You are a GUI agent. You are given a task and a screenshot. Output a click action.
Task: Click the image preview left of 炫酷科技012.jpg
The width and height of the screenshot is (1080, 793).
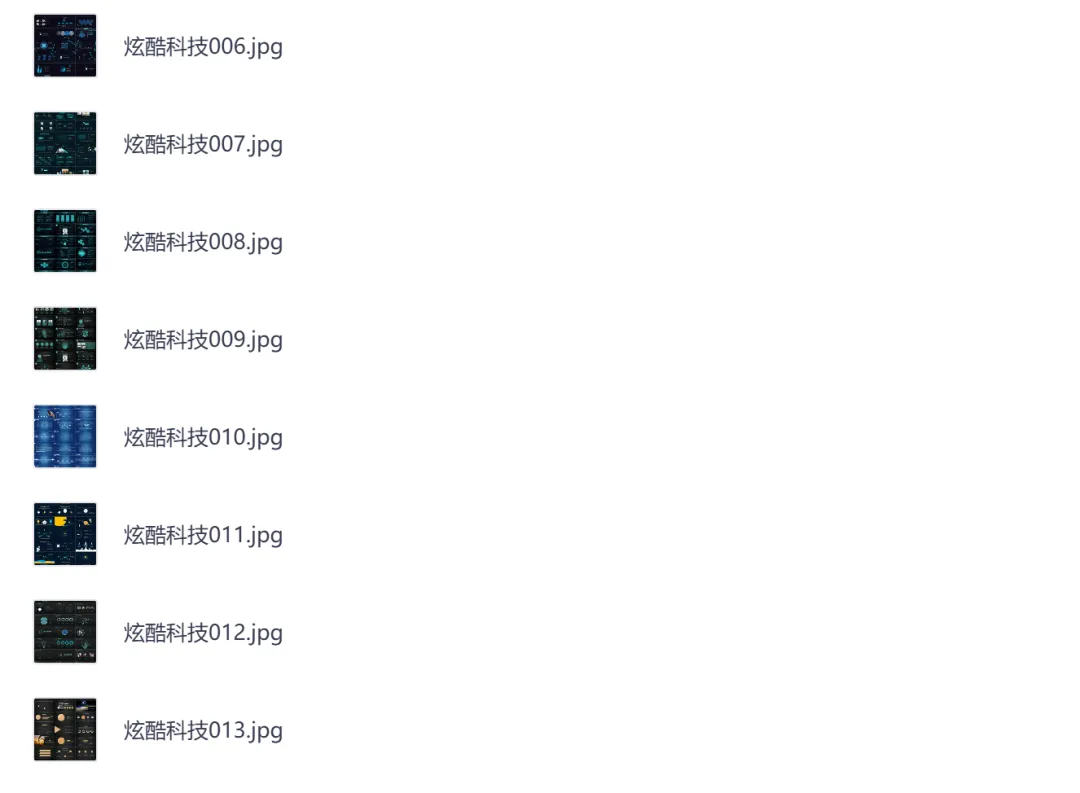[65, 632]
